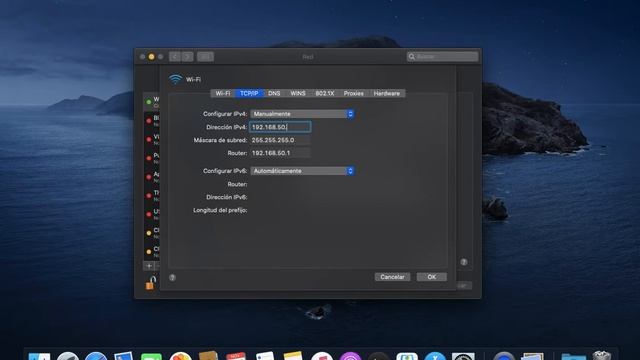Switch to the Hardware tab
The width and height of the screenshot is (640, 360).
[x=387, y=93]
